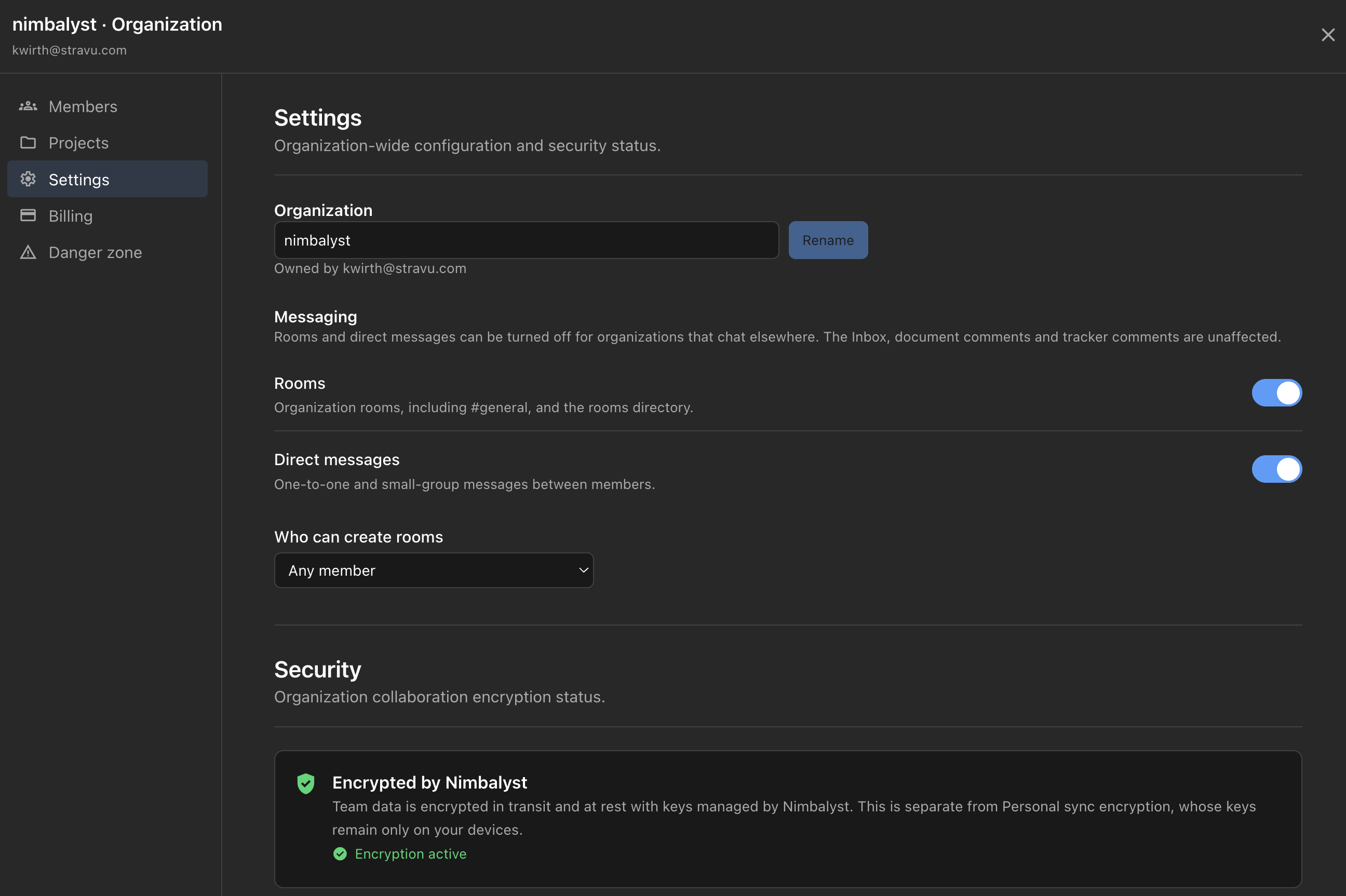
Task: Click the kwirth@stravu.com email under title
Action: pos(69,50)
